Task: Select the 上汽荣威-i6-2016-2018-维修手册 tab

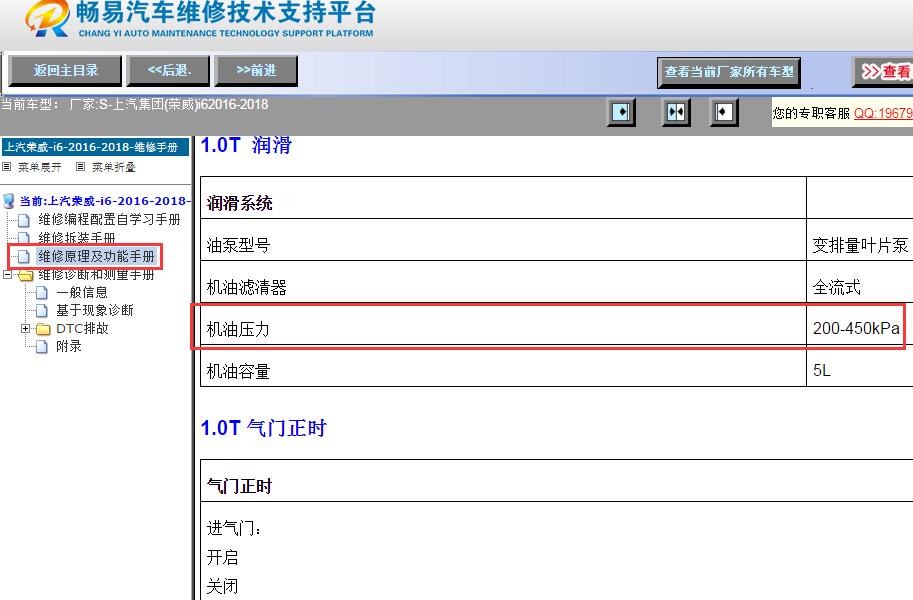Action: 95,147
